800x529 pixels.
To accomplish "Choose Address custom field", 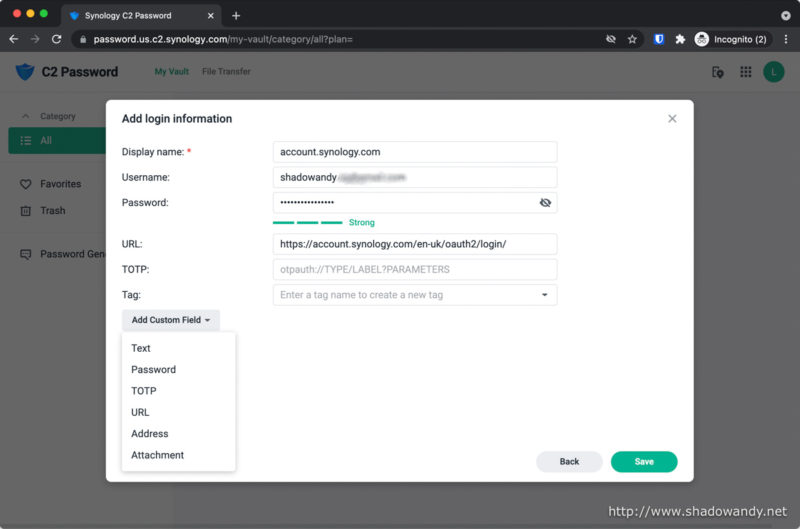I will pyautogui.click(x=179, y=434).
